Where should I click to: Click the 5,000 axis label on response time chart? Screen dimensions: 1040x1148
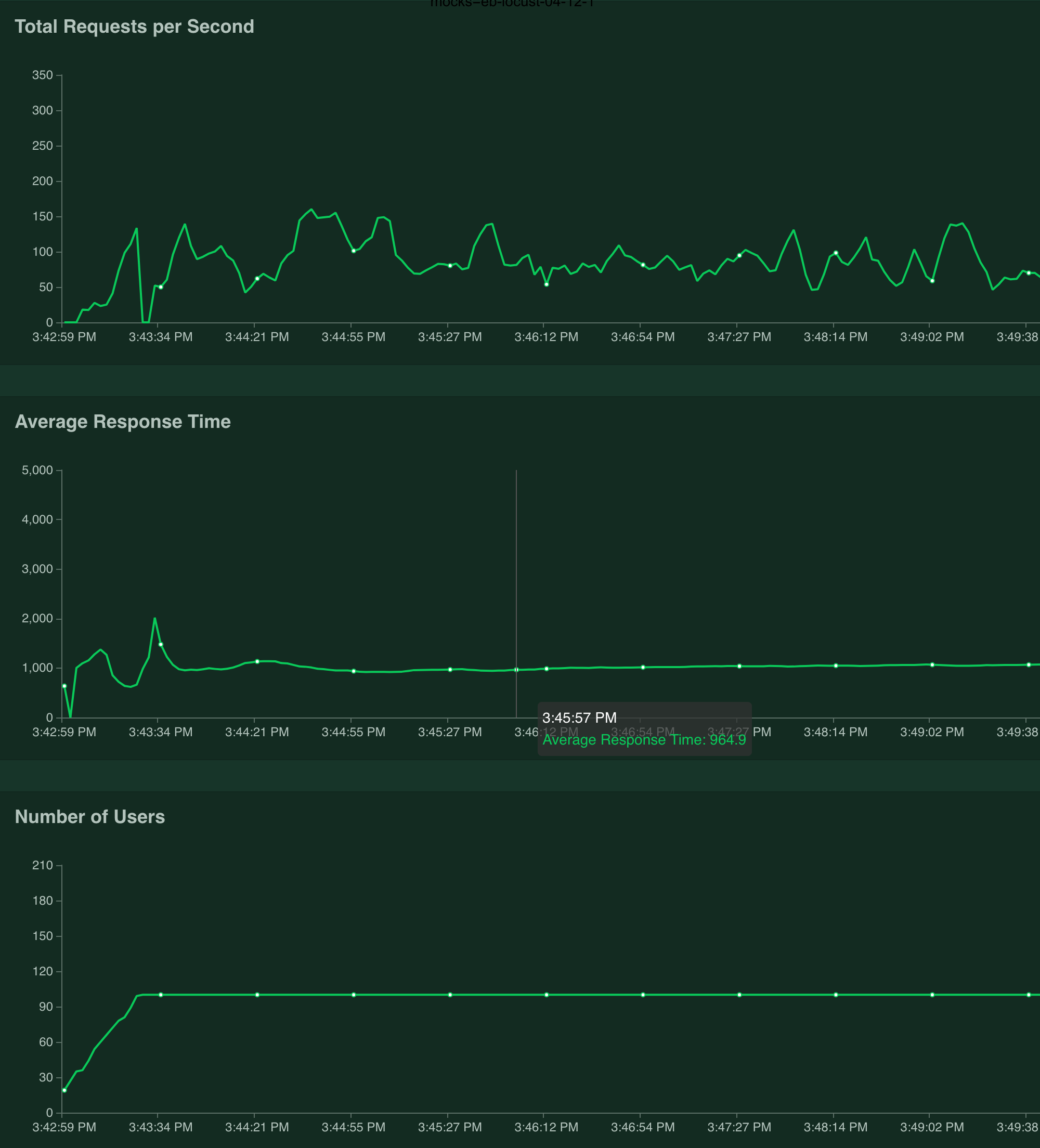click(38, 470)
